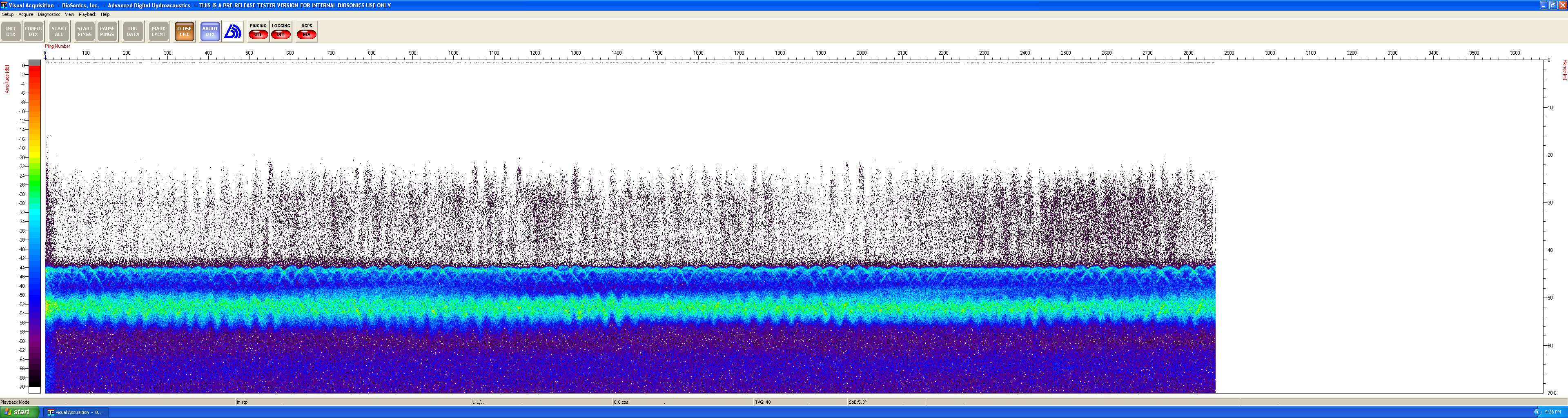Image resolution: width=1568 pixels, height=418 pixels.
Task: Click the -70 value on amplitude scale
Action: 22,387
